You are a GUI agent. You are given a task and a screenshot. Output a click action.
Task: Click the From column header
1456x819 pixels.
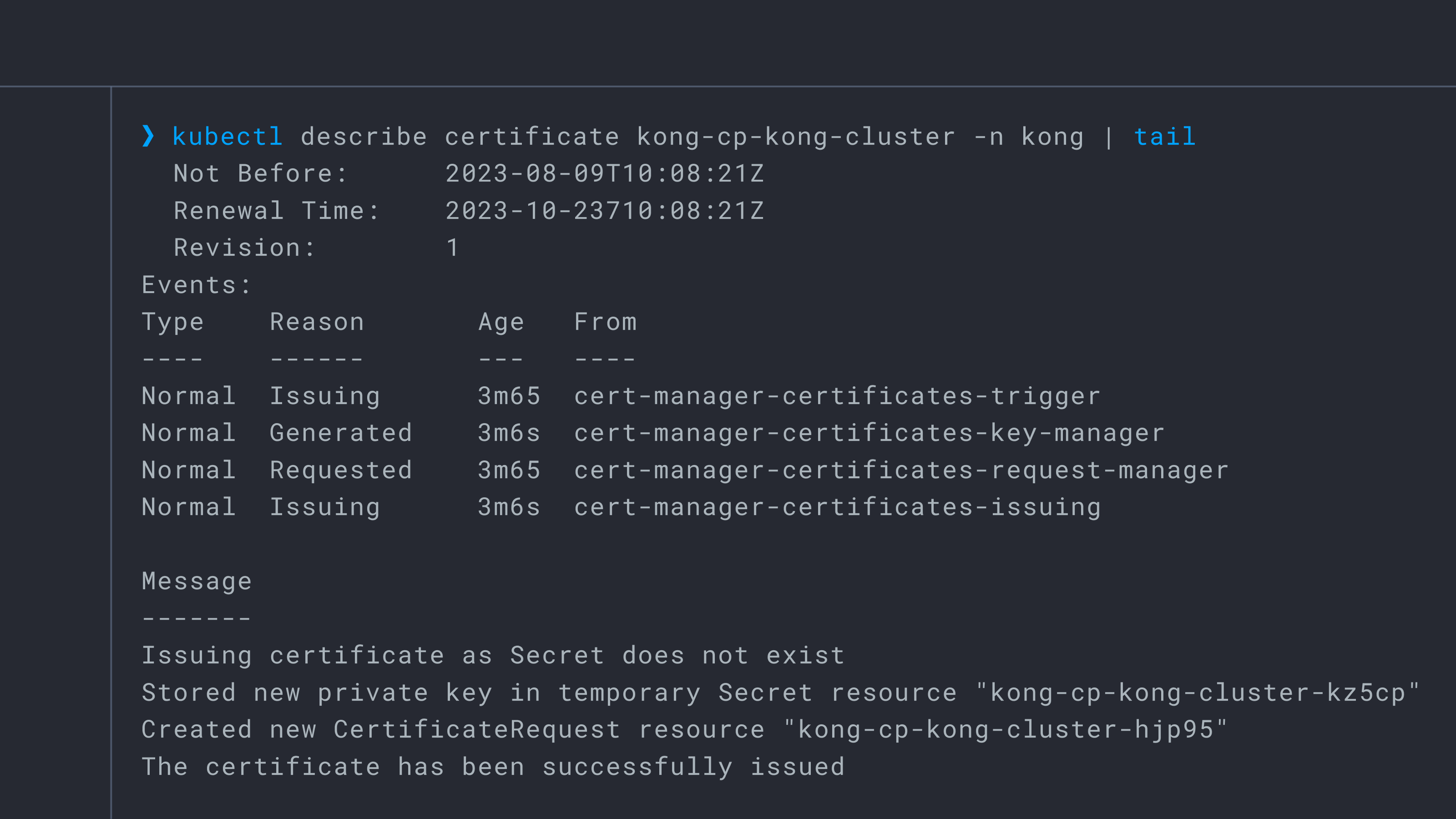(x=605, y=322)
